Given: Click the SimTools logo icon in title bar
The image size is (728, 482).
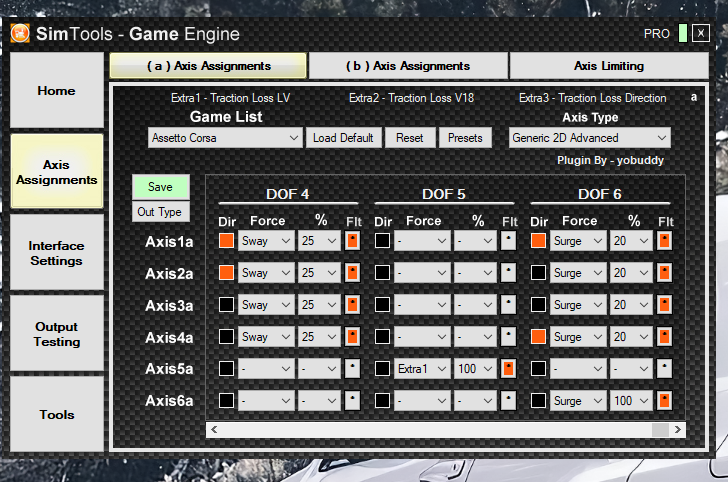Looking at the screenshot, I should pos(20,33).
